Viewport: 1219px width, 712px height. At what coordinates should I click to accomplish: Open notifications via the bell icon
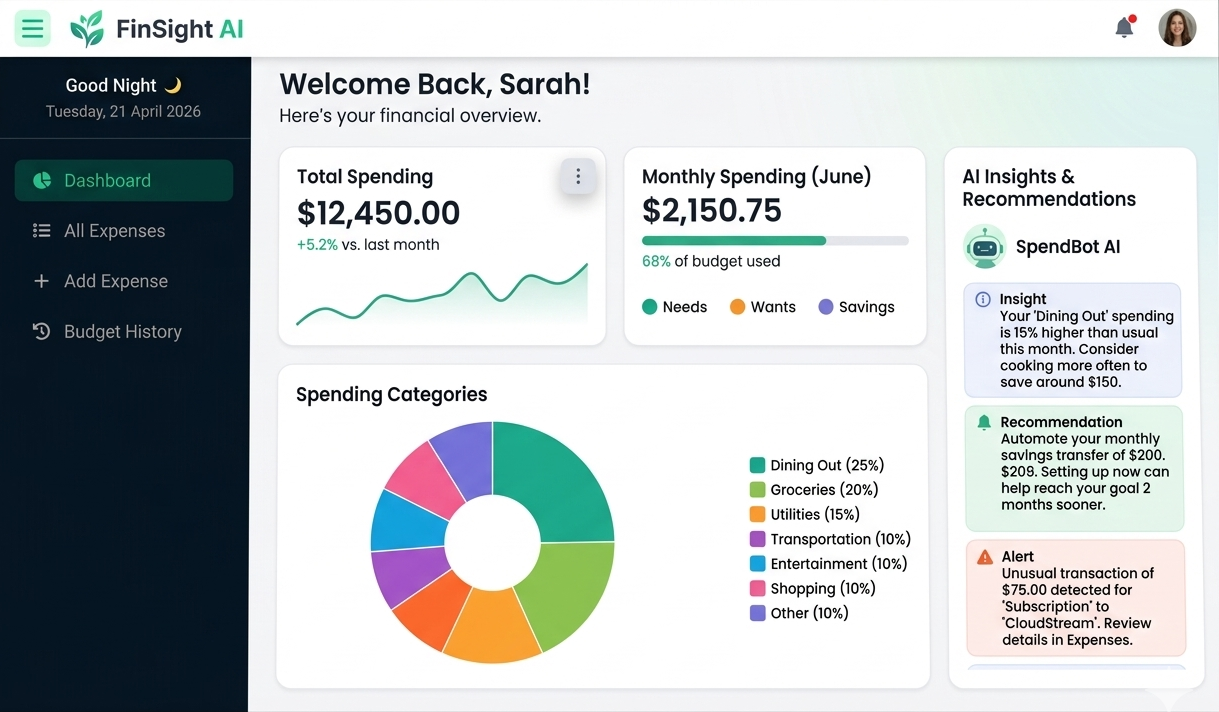pos(1122,28)
